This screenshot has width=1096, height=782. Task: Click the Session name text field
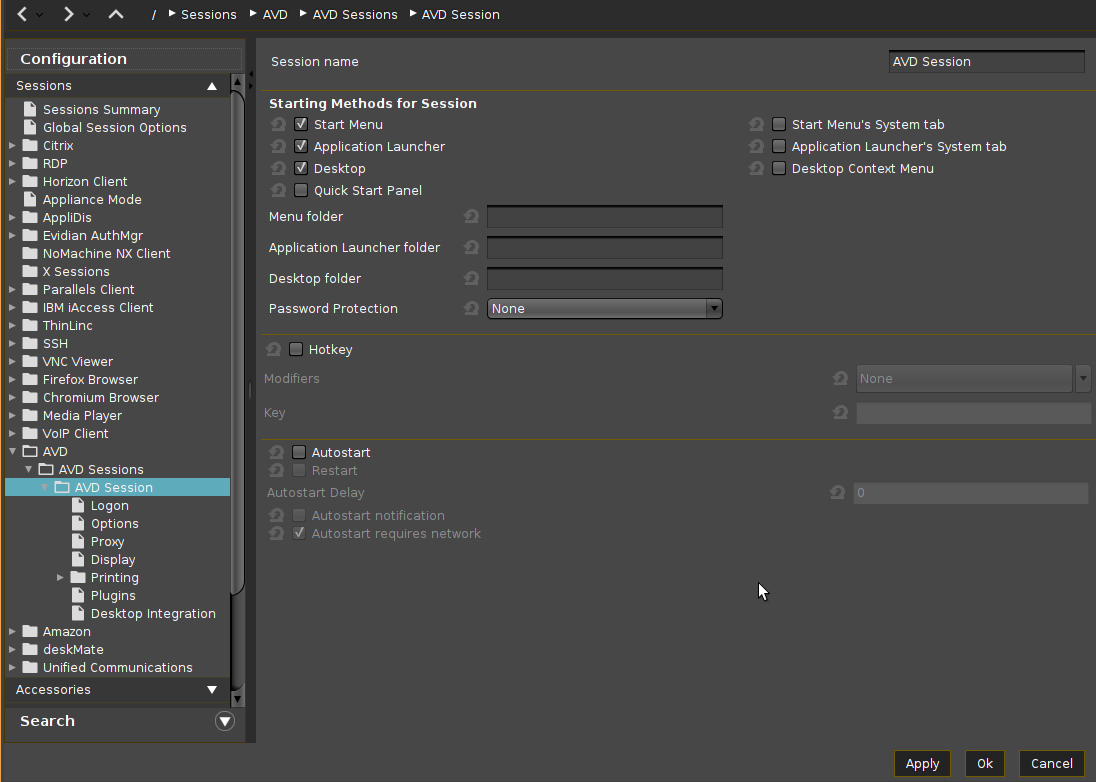(x=986, y=62)
